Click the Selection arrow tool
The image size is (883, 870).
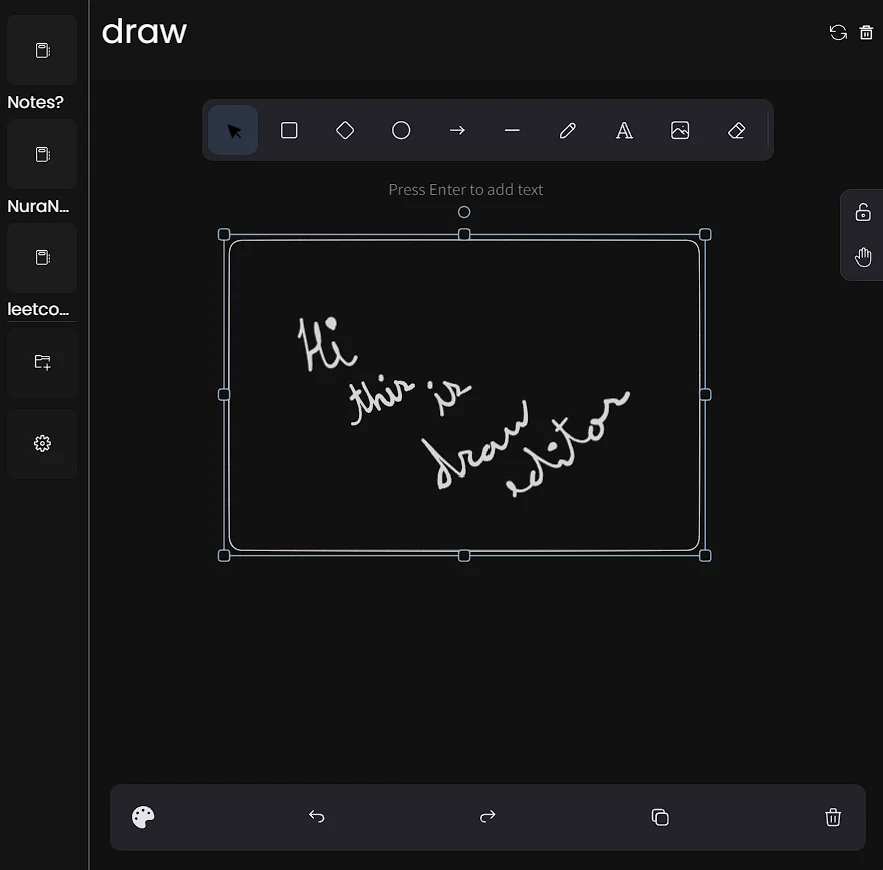click(234, 131)
